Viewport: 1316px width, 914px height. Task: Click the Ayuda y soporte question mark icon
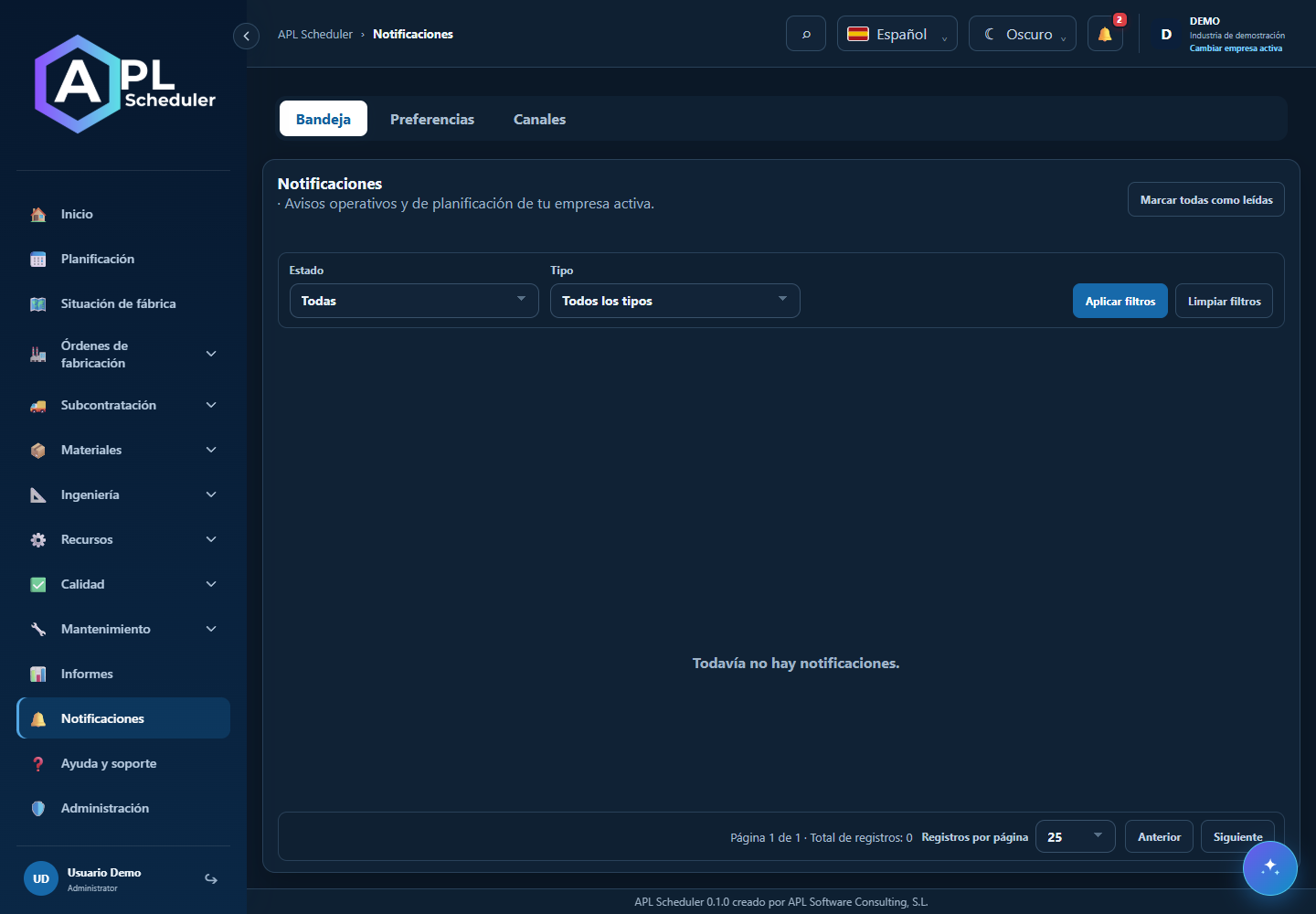pyautogui.click(x=38, y=764)
